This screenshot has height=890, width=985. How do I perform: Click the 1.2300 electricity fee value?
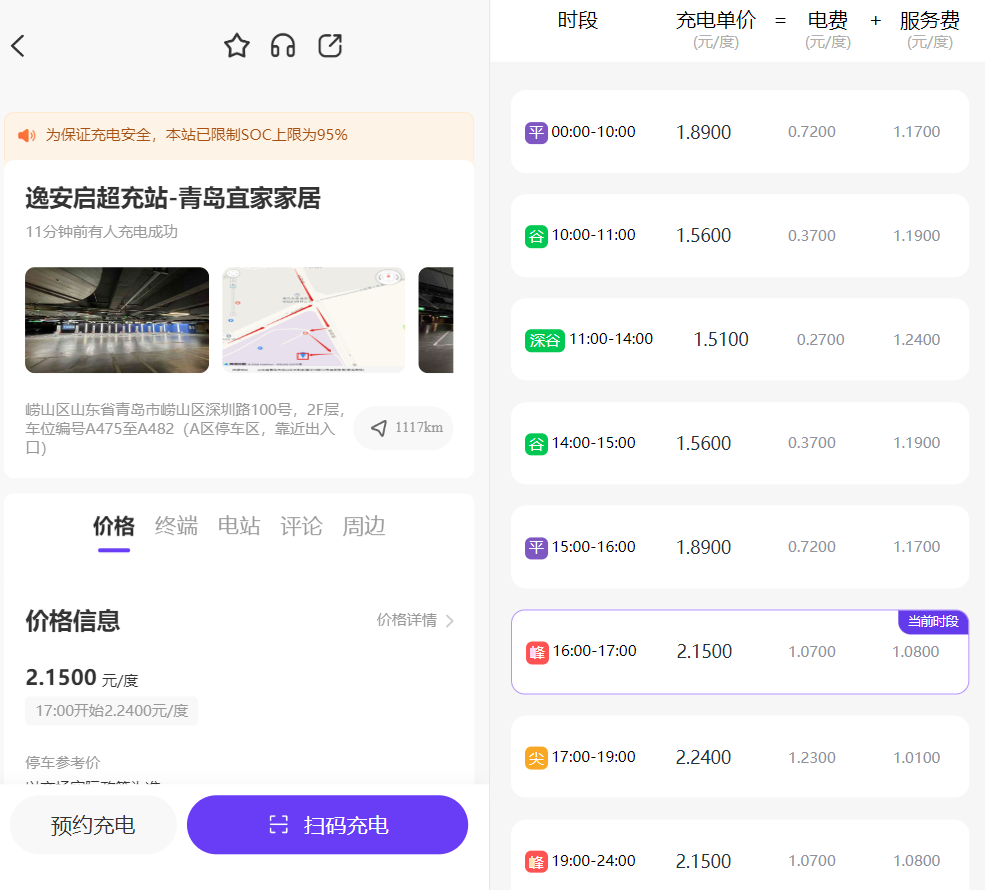pyautogui.click(x=812, y=757)
